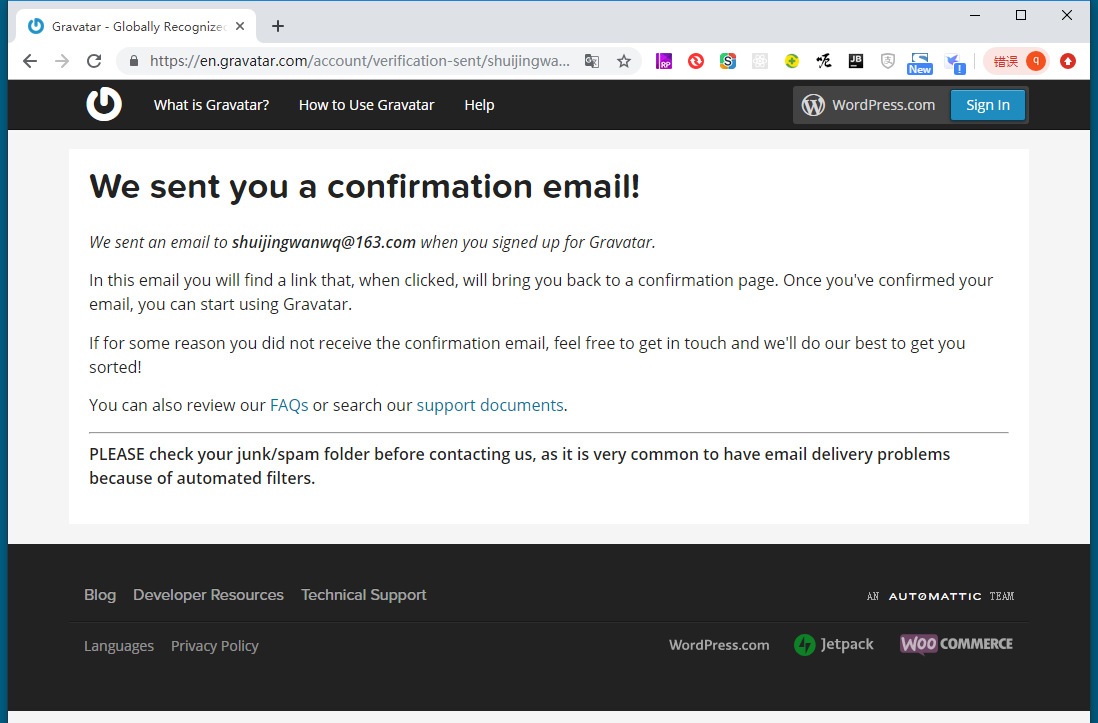Bookmark this page with the star icon
Image resolution: width=1098 pixels, height=723 pixels.
click(x=624, y=61)
